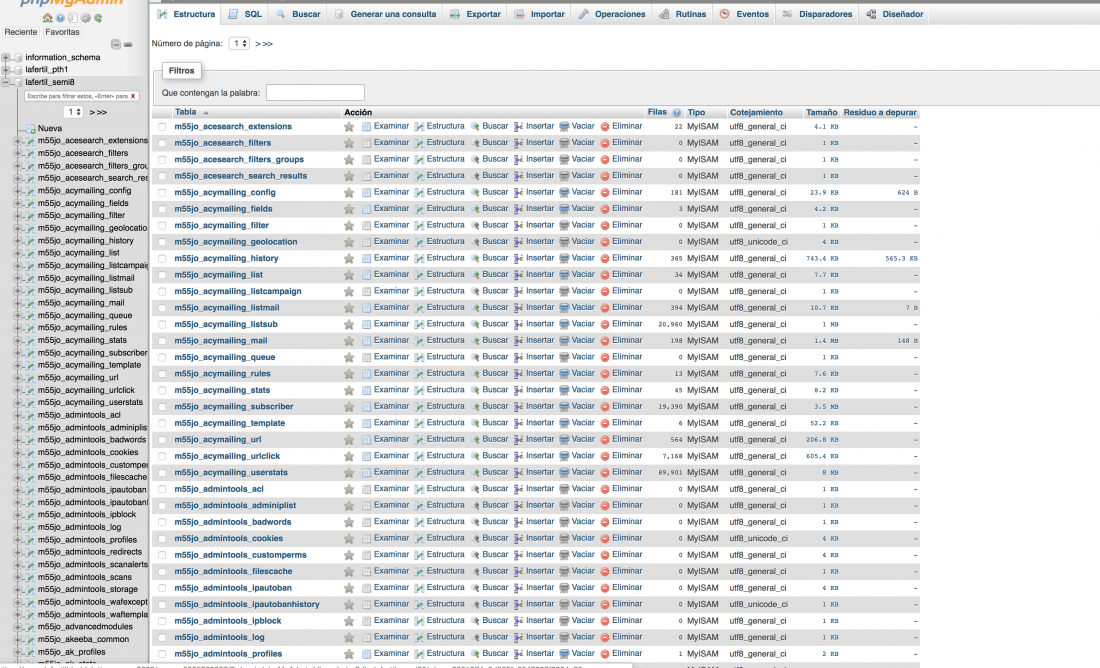Toggle link with main panel icon

128,44
